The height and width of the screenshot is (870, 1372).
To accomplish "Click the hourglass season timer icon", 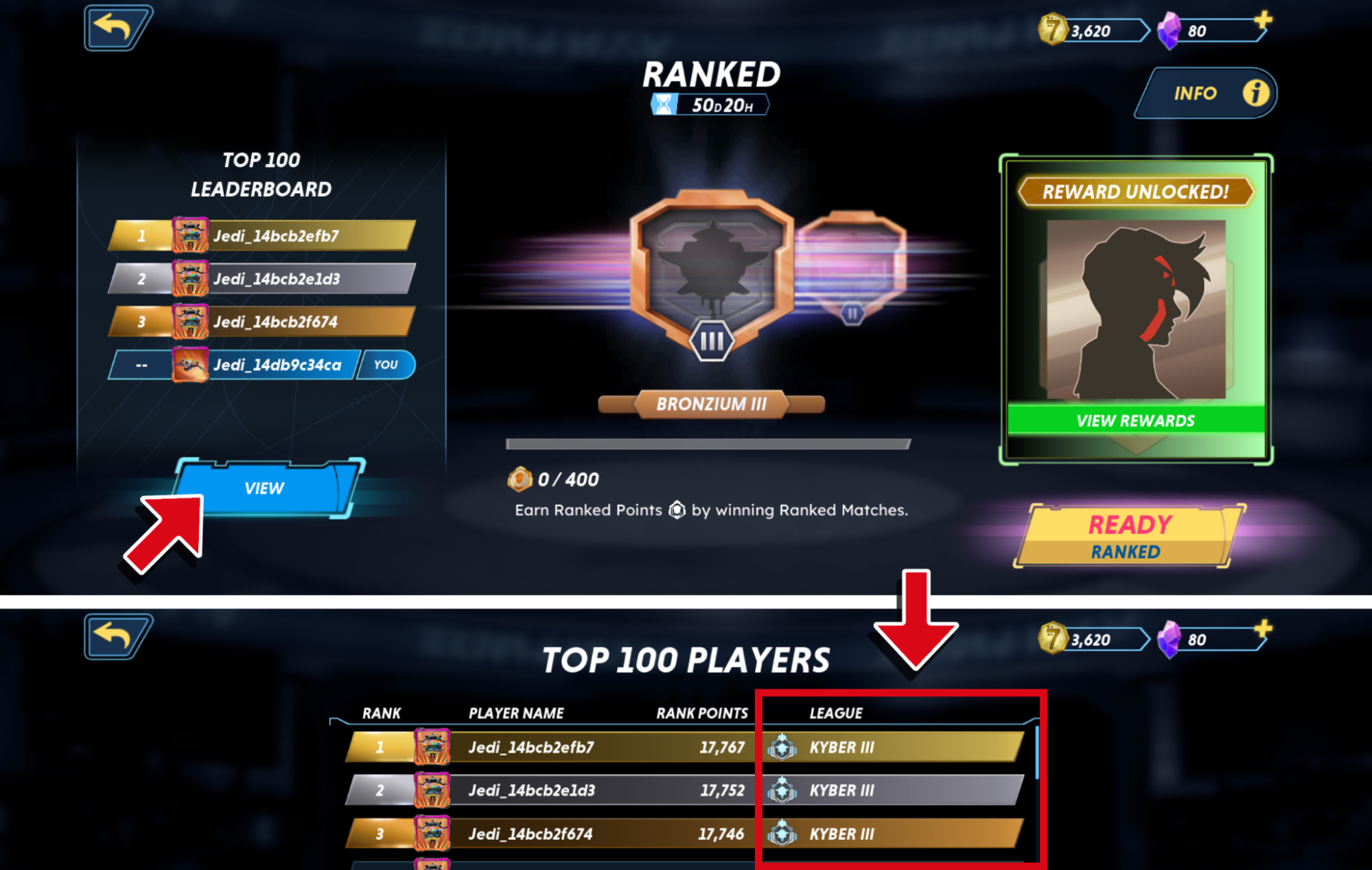I will point(664,104).
